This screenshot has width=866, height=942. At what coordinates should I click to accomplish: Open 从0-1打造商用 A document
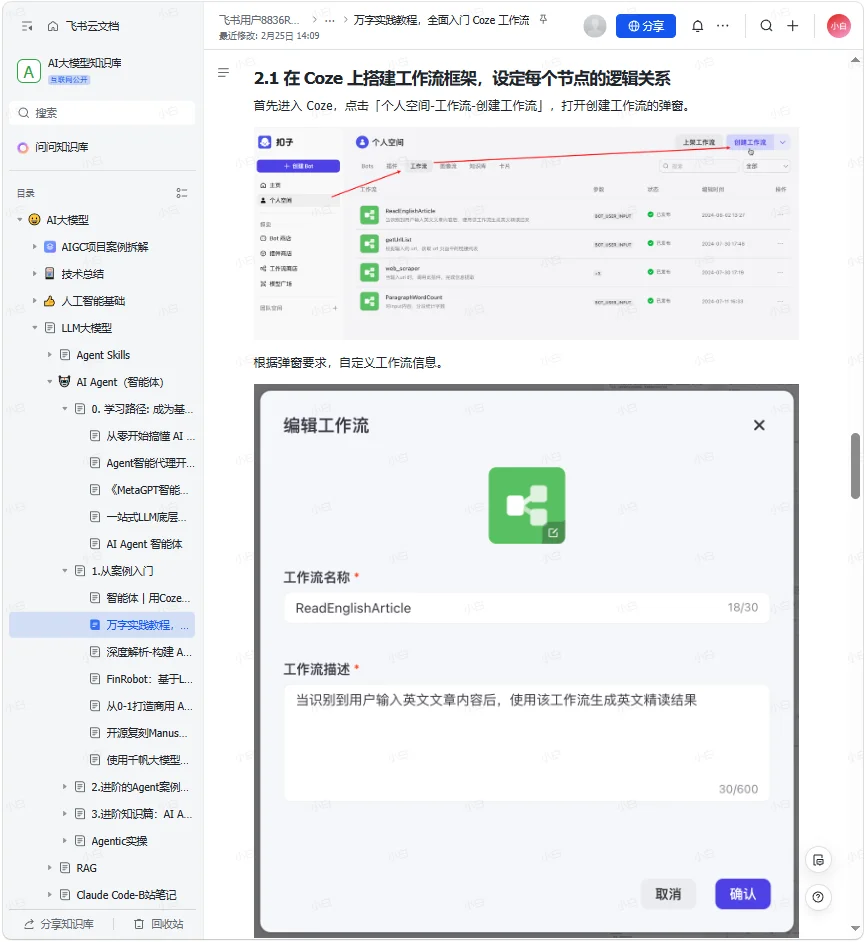click(x=142, y=706)
